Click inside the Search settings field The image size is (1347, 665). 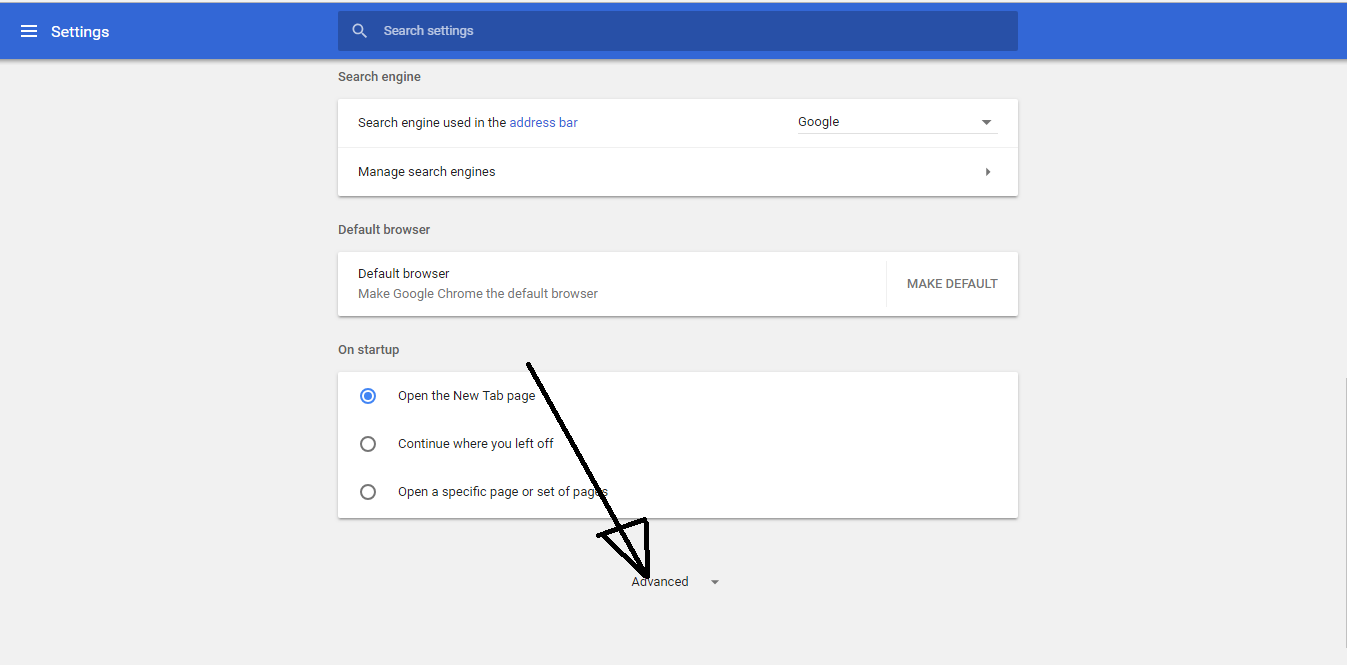(600, 30)
